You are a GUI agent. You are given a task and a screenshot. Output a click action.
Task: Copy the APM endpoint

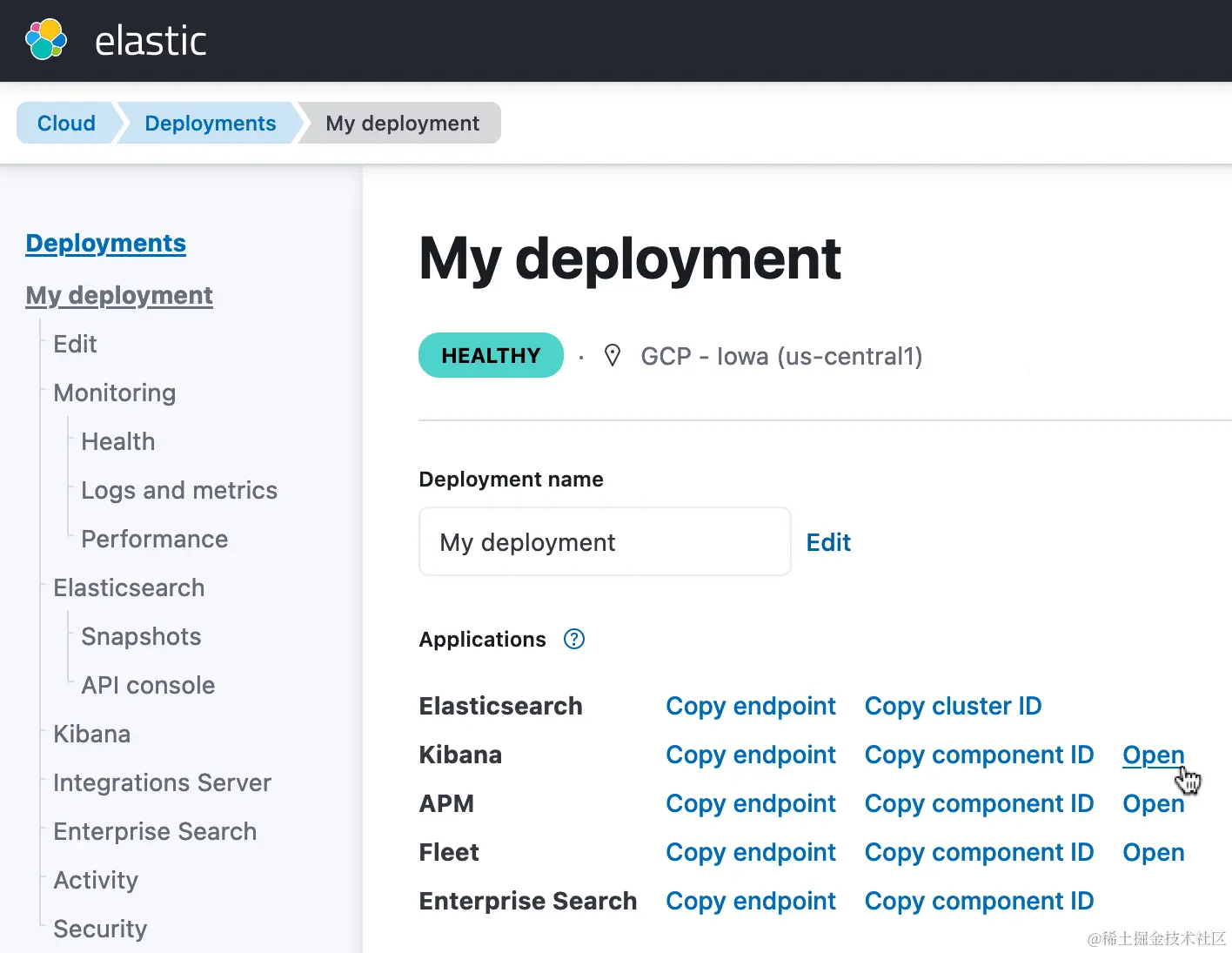point(750,803)
